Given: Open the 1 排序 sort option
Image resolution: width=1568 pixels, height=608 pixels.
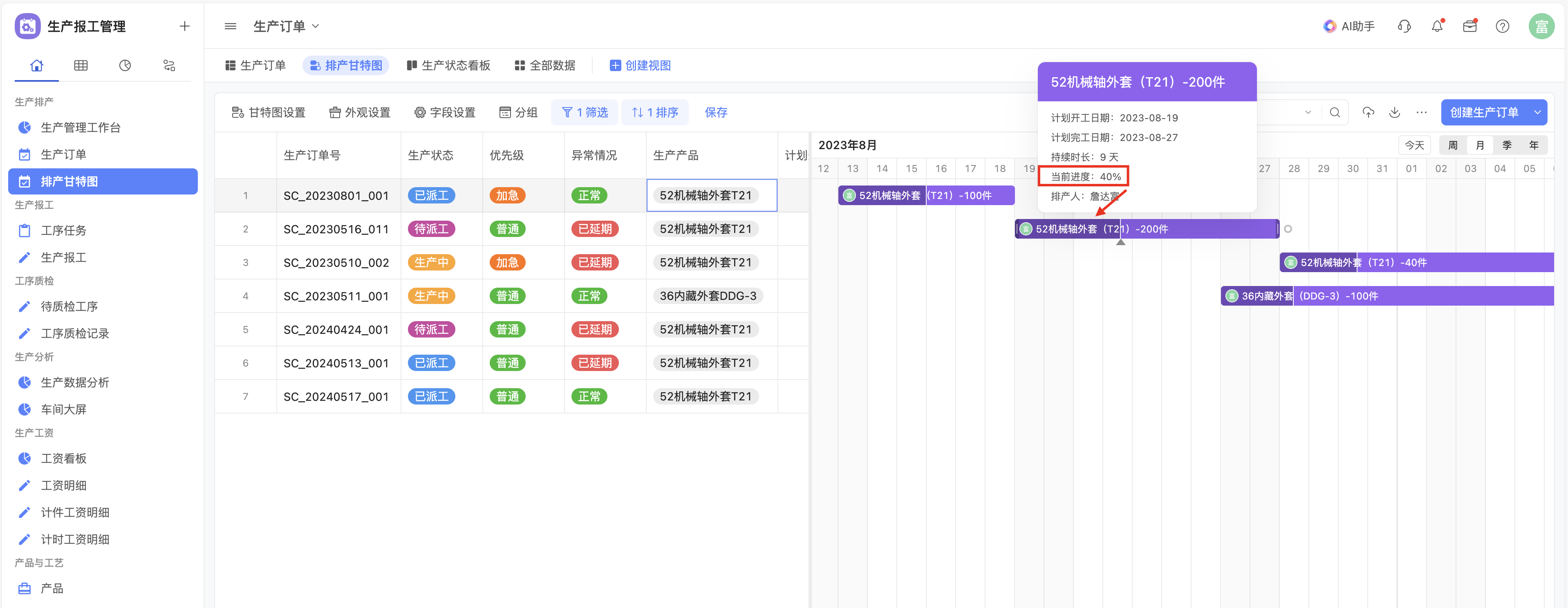Looking at the screenshot, I should click(x=655, y=113).
